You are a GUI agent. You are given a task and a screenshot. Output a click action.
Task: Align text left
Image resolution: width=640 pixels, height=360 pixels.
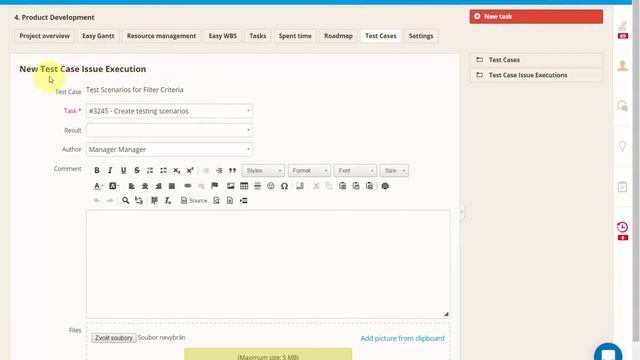tap(131, 186)
